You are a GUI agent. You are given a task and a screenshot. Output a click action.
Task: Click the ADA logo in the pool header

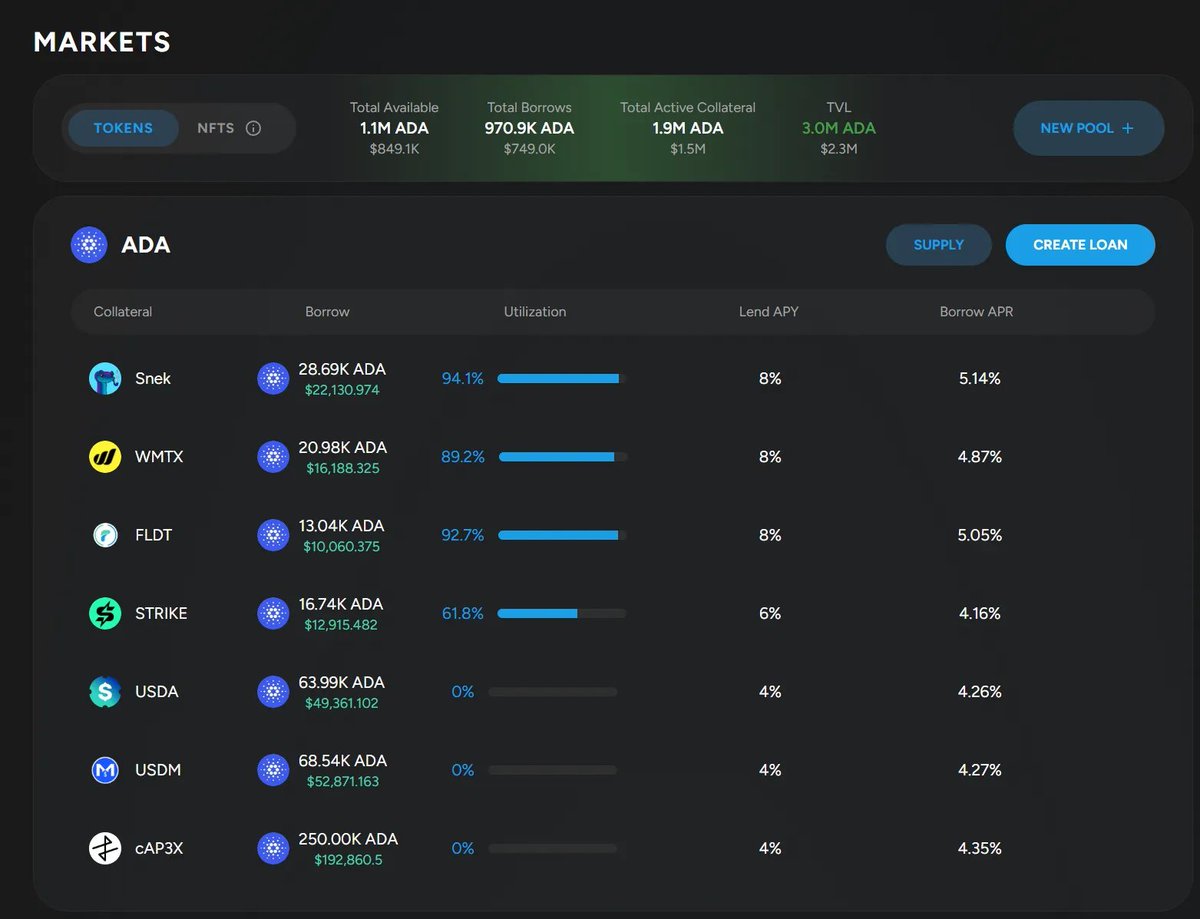pos(89,245)
